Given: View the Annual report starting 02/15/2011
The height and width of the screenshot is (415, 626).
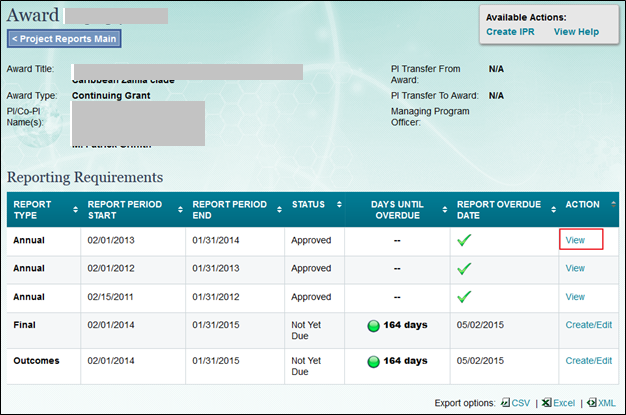Looking at the screenshot, I should [x=575, y=297].
